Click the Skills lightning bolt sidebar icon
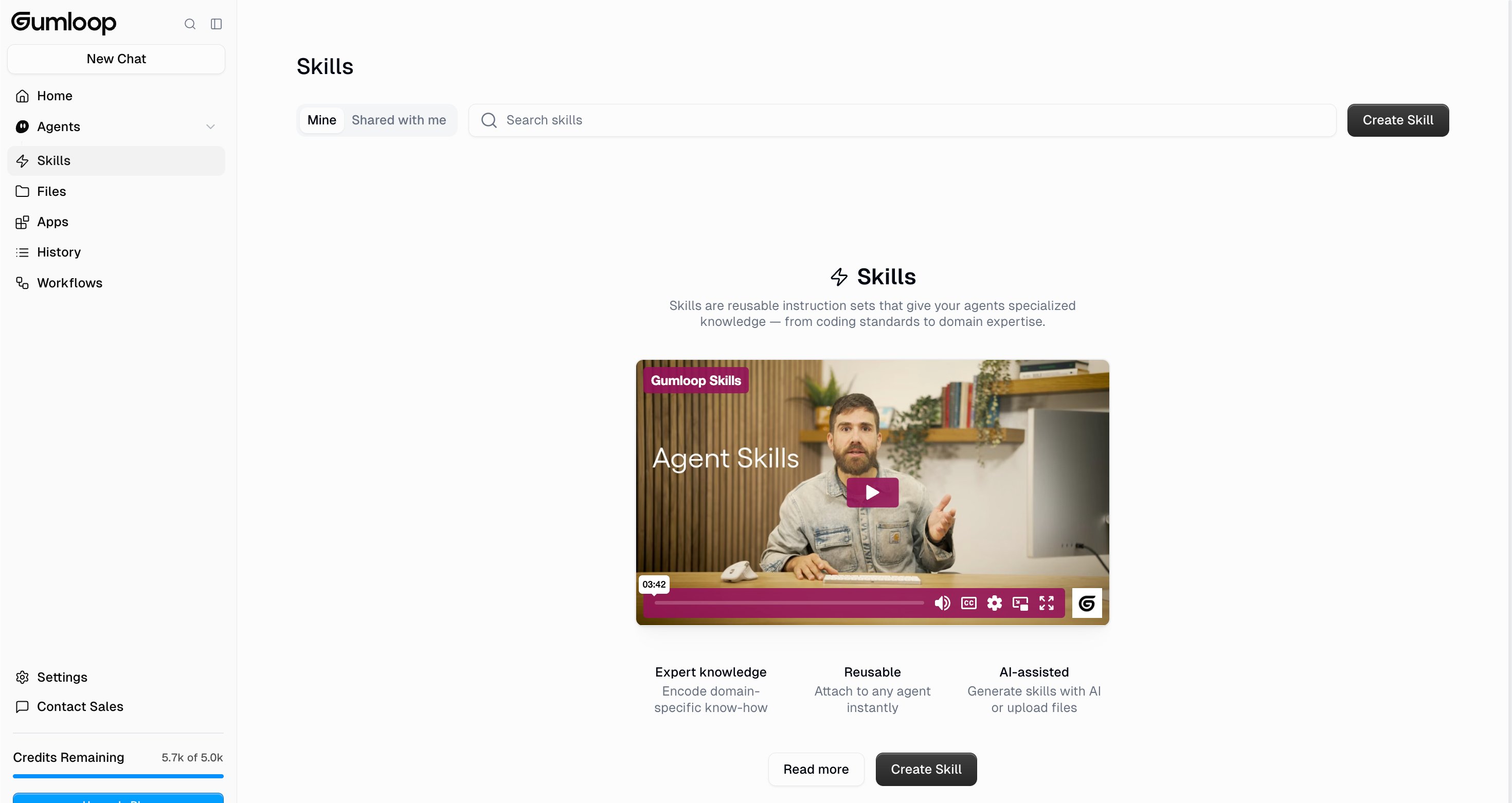Image resolution: width=1512 pixels, height=803 pixels. tap(22, 161)
